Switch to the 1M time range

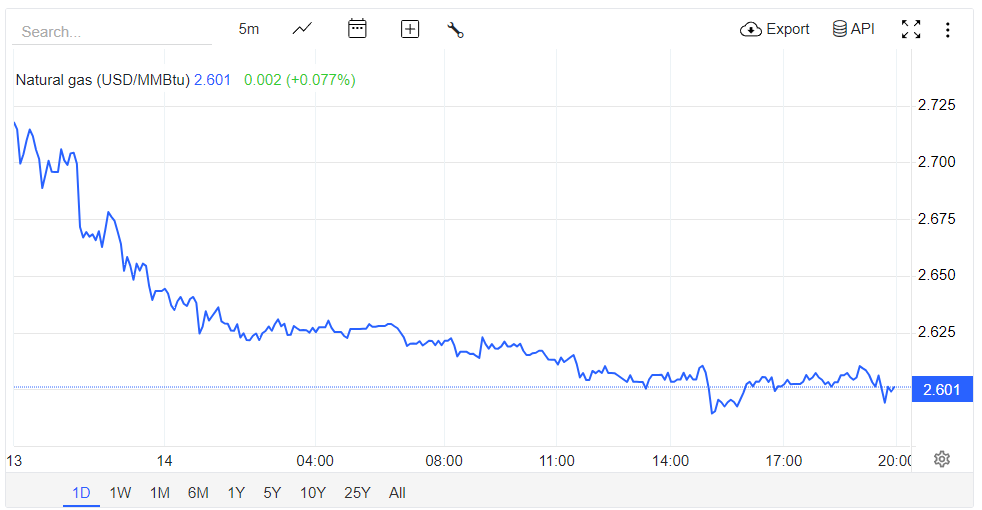tap(159, 492)
